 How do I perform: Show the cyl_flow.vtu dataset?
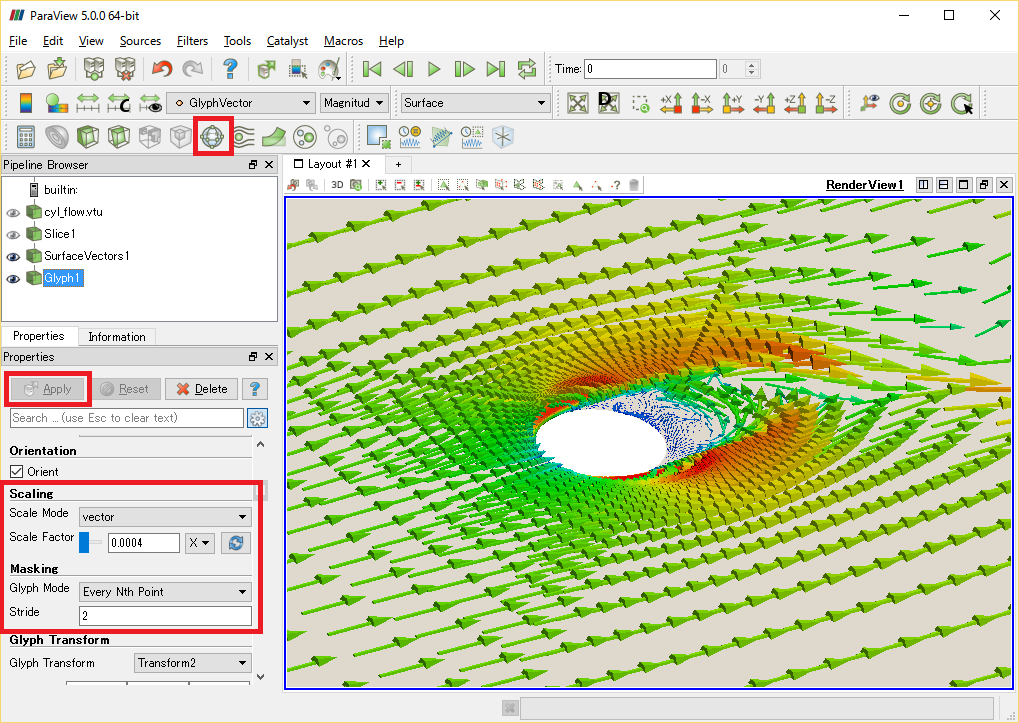pyautogui.click(x=12, y=212)
